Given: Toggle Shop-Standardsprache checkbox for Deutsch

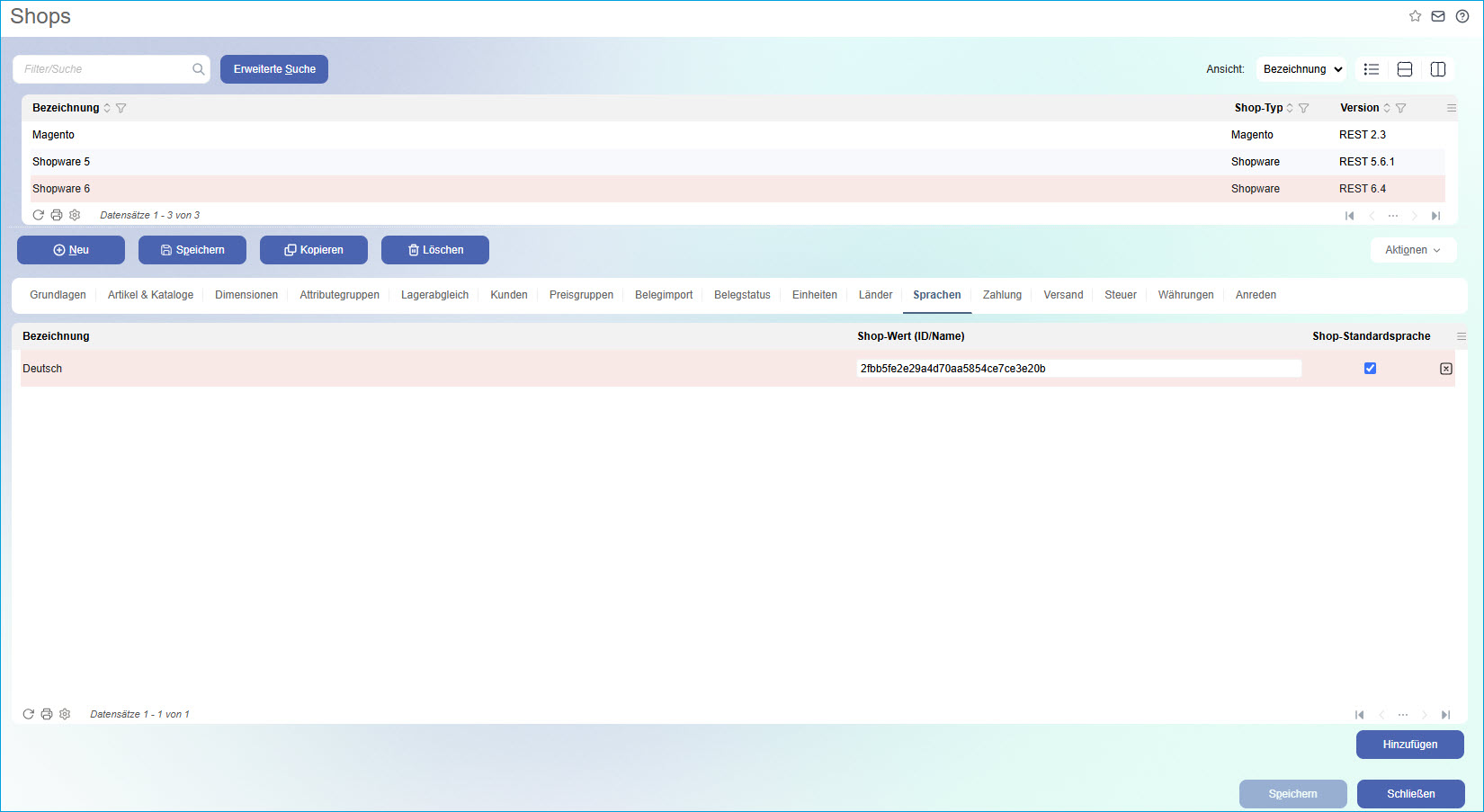Looking at the screenshot, I should pyautogui.click(x=1370, y=369).
